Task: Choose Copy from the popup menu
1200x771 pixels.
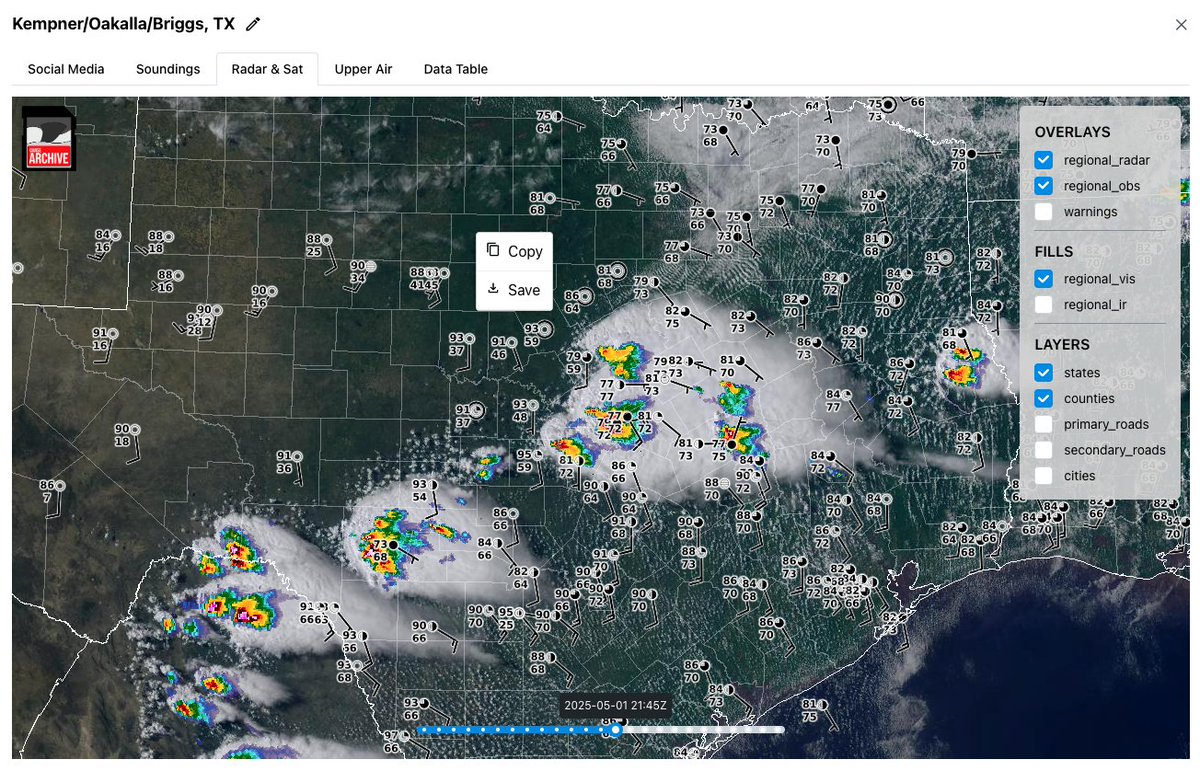Action: point(514,251)
